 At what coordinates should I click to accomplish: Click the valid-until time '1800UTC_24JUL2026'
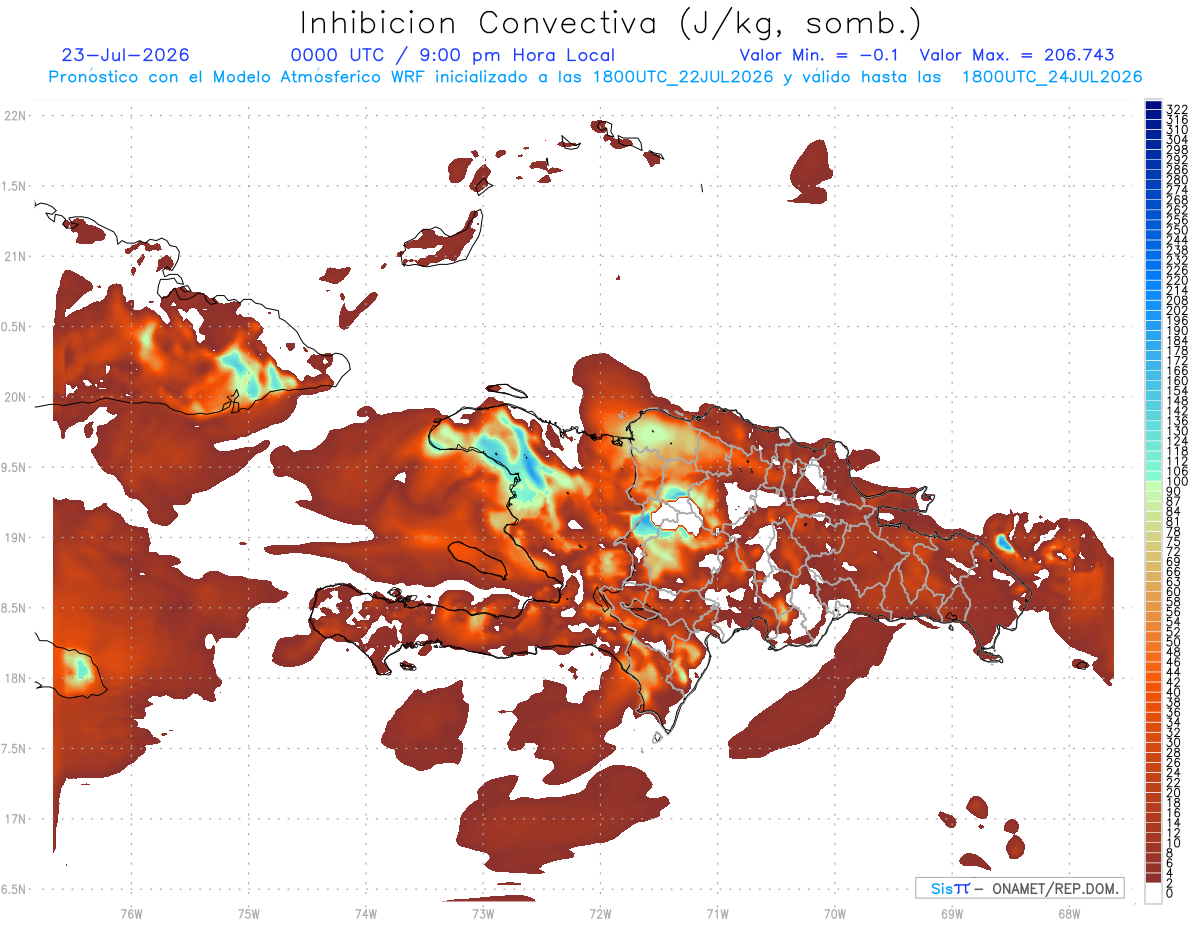point(1052,77)
